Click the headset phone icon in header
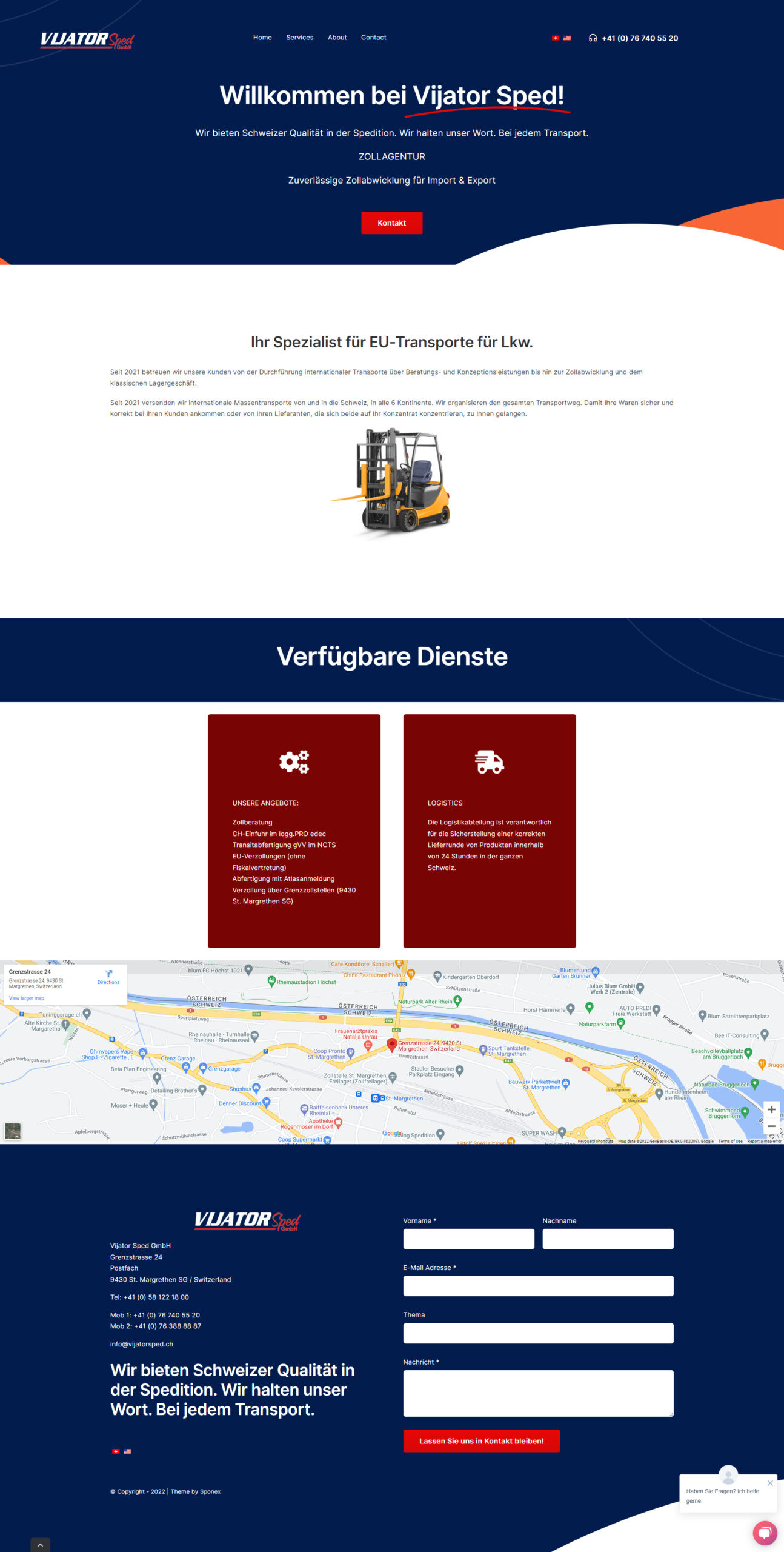Image resolution: width=784 pixels, height=1552 pixels. tap(593, 38)
